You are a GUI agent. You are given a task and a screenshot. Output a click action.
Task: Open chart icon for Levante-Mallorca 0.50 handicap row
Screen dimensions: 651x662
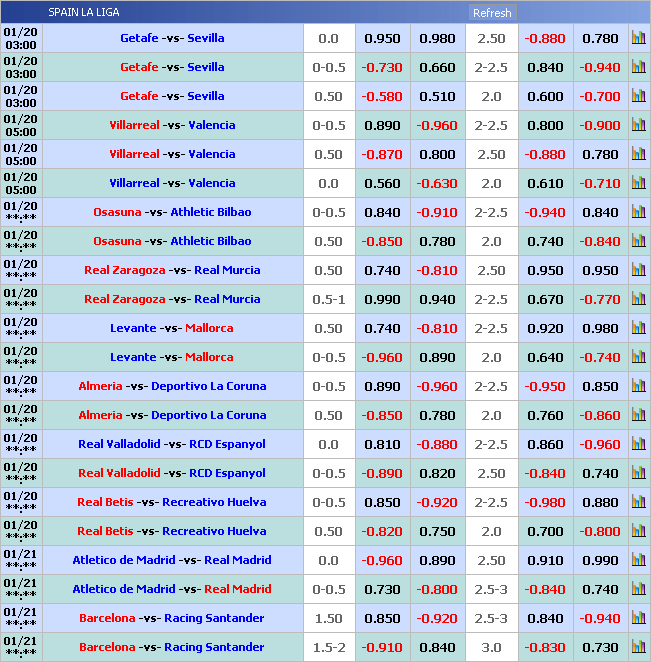[x=638, y=329]
